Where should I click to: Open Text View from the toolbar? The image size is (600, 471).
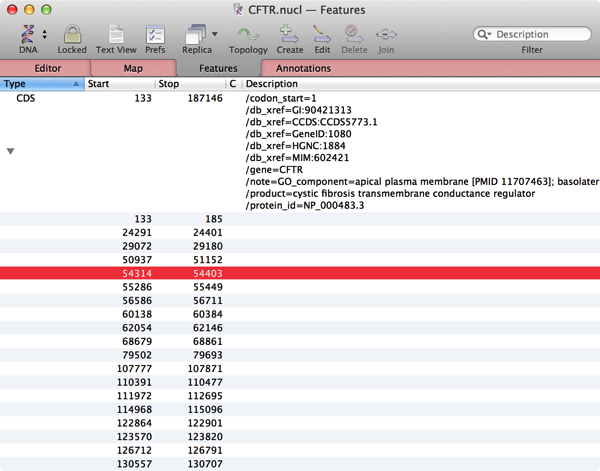116,34
